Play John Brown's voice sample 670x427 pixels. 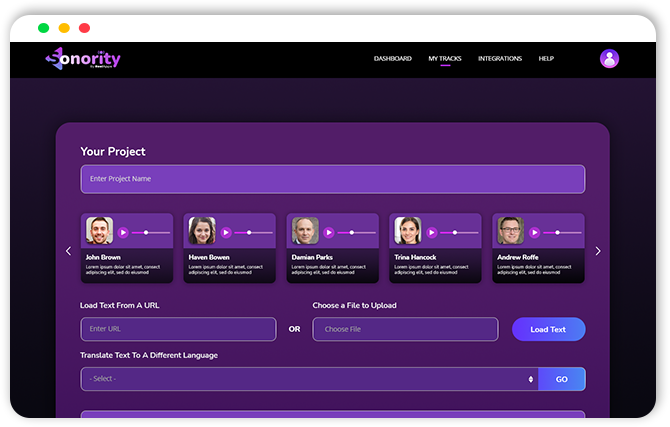pos(123,232)
